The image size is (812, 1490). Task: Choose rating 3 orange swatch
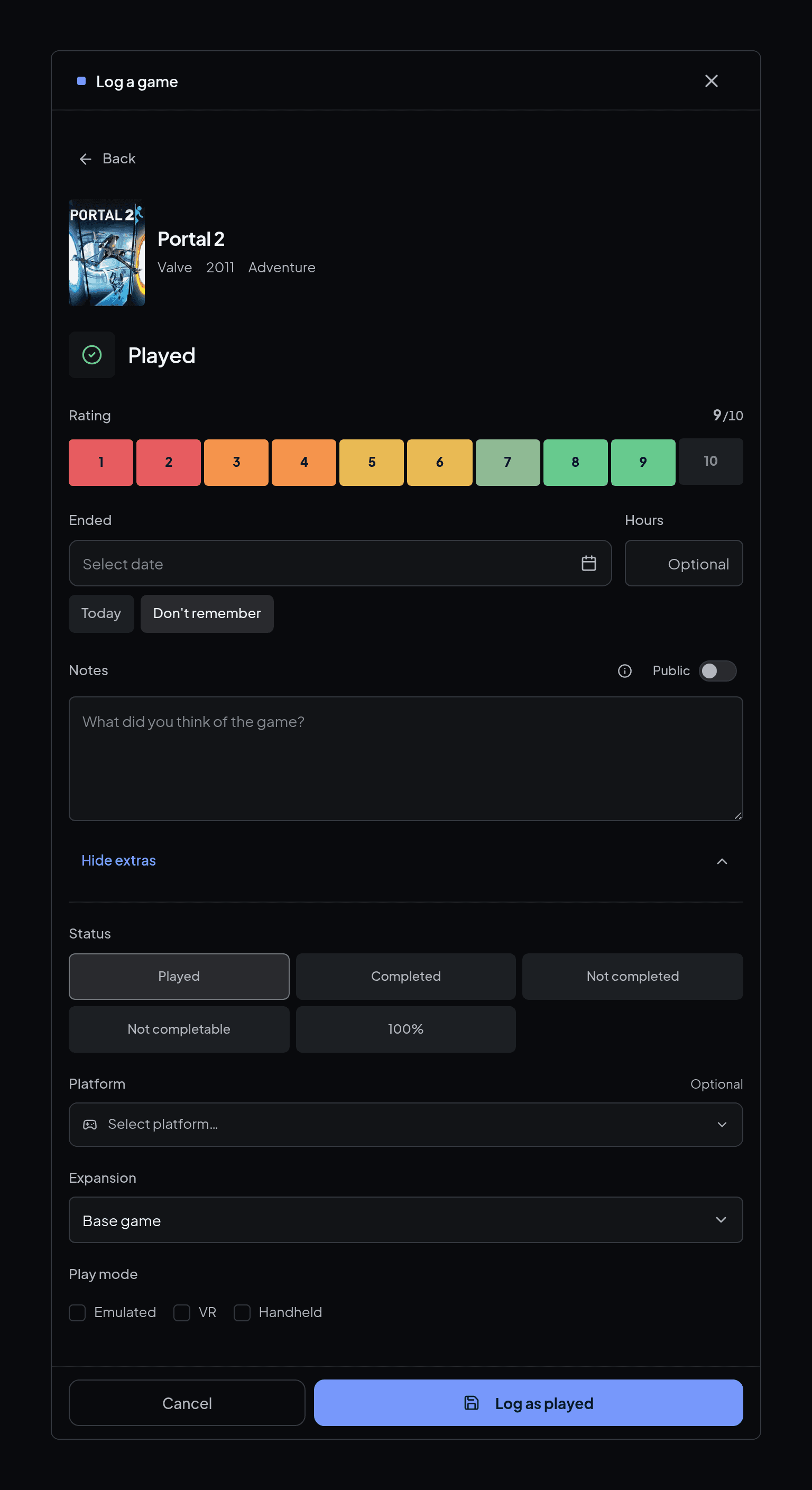pos(236,462)
